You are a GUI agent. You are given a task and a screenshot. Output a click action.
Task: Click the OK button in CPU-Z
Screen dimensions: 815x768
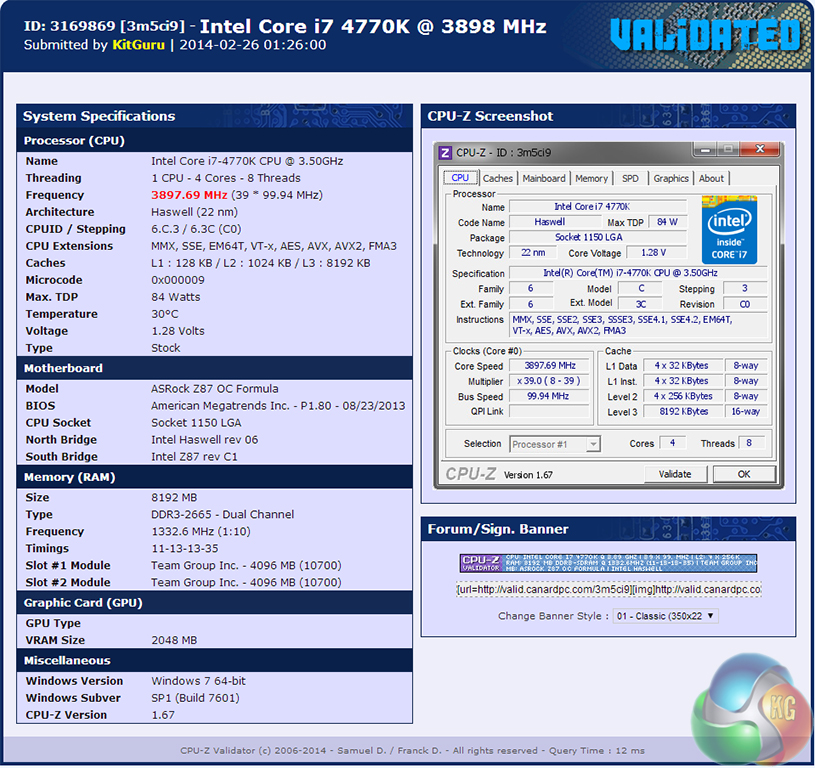point(744,474)
